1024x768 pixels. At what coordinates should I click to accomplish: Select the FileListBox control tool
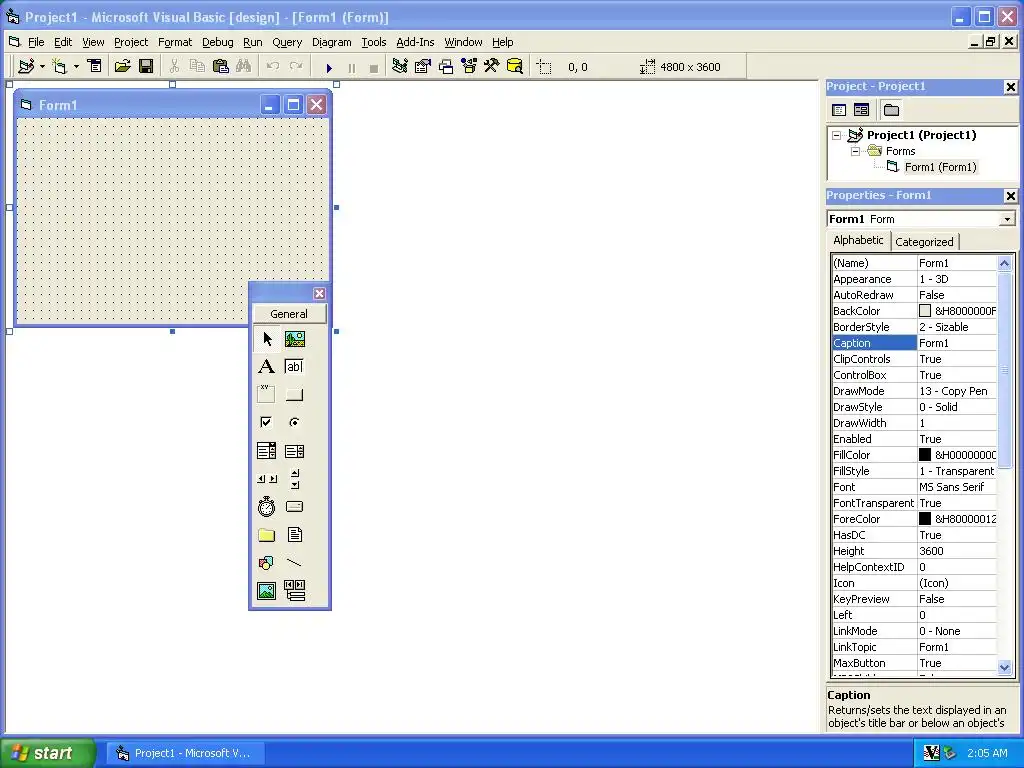coord(295,535)
